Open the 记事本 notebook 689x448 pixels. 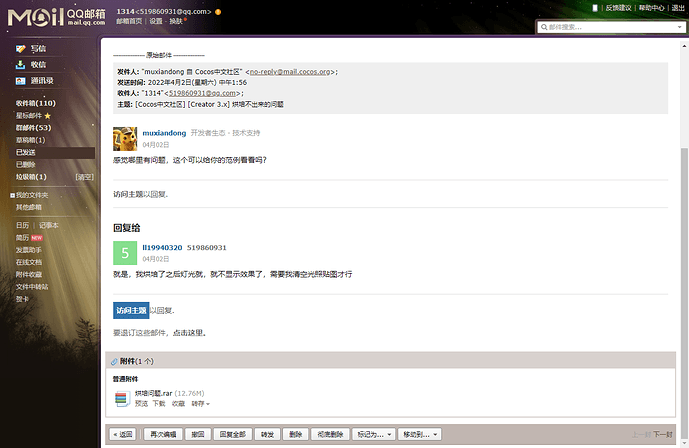click(x=48, y=225)
